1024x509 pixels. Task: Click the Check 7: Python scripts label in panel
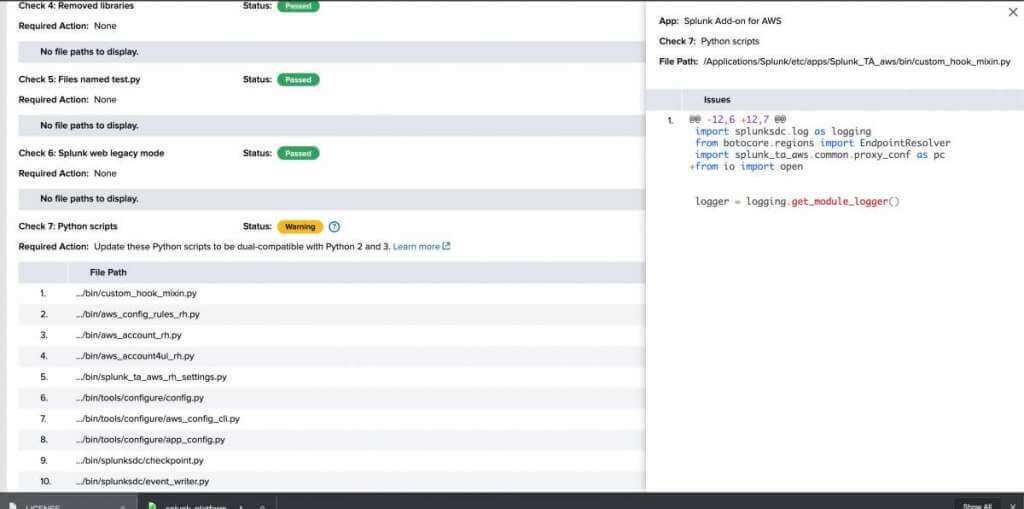[x=709, y=41]
